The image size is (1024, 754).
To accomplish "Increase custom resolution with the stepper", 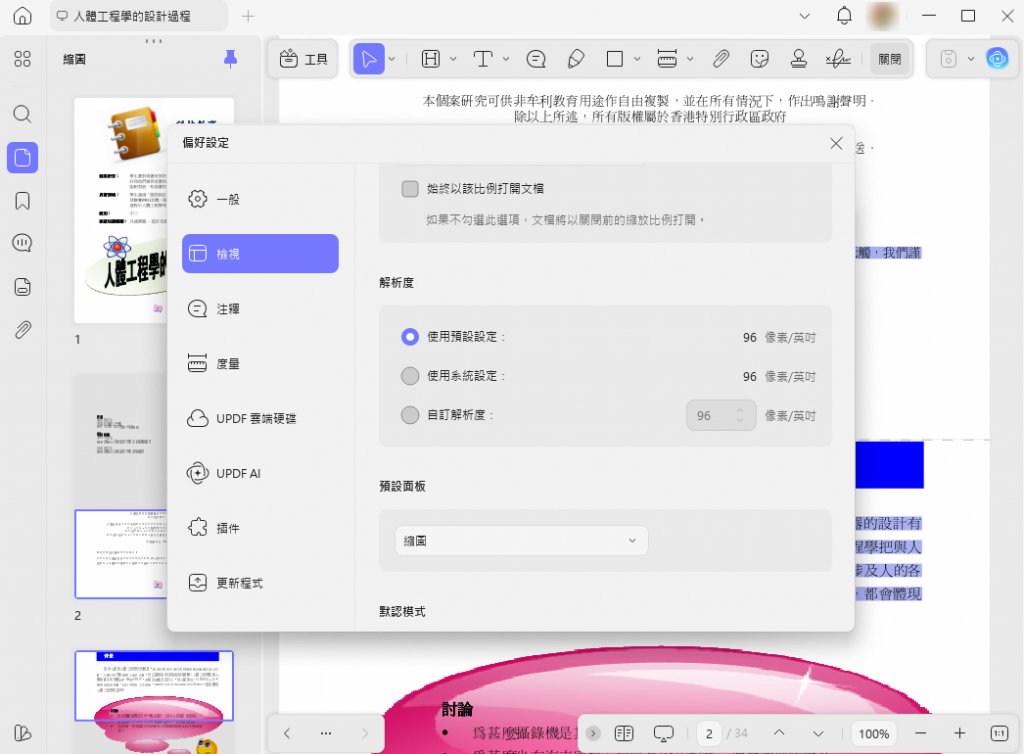I will tap(738, 410).
